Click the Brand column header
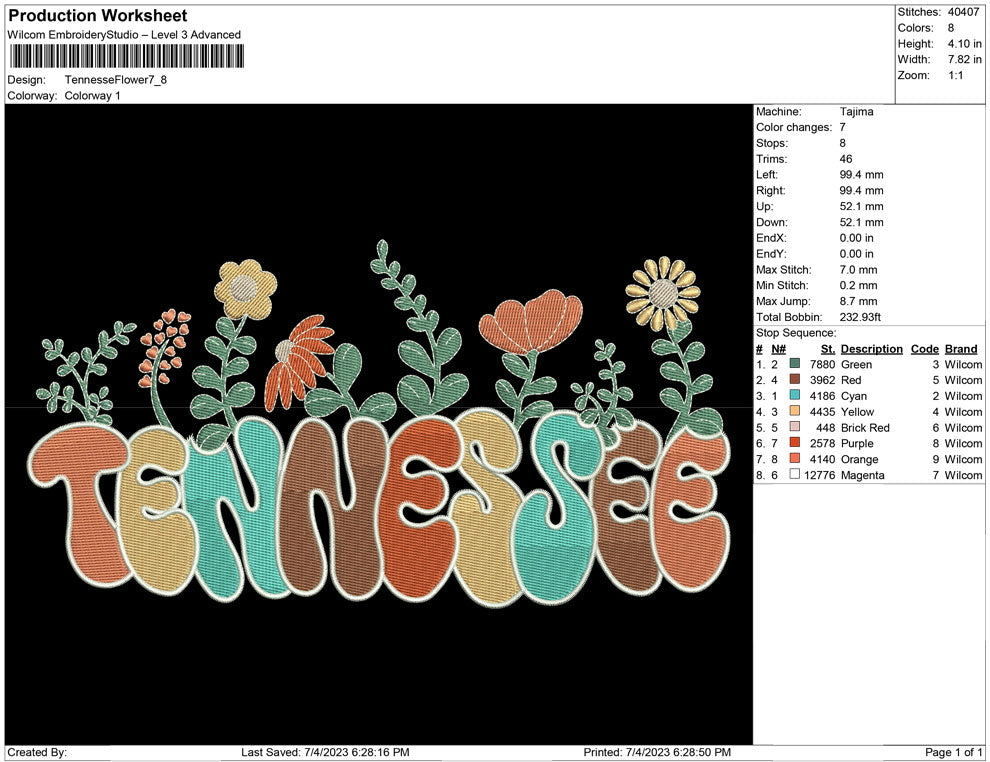 pyautogui.click(x=961, y=349)
